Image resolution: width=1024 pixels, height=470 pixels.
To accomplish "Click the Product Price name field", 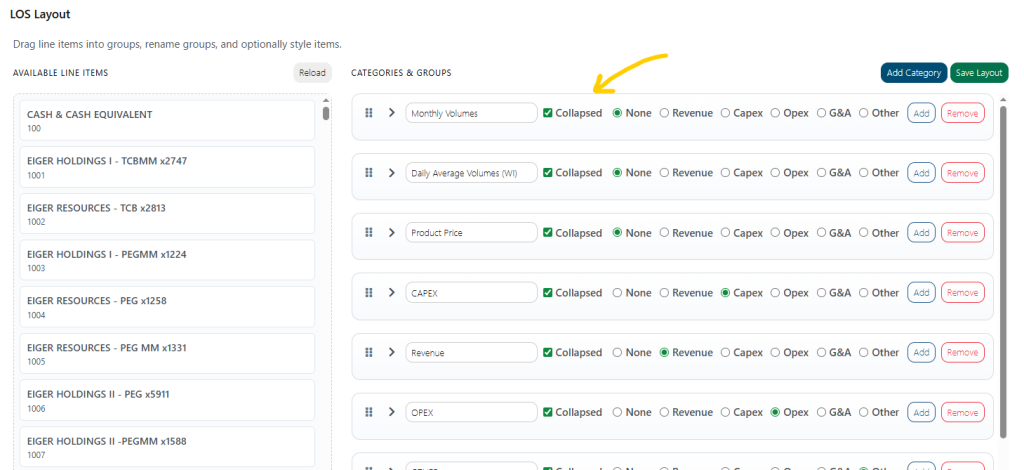I will pyautogui.click(x=471, y=233).
